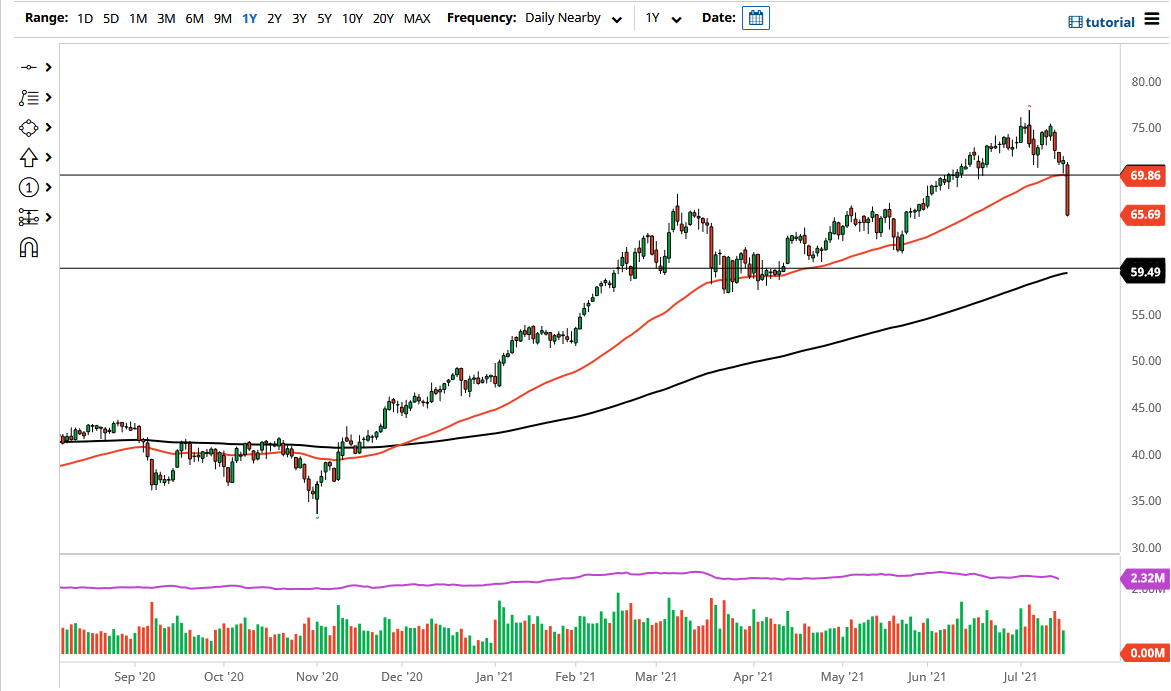Activate the MAX range option
Image resolution: width=1171 pixels, height=691 pixels.
pos(417,17)
